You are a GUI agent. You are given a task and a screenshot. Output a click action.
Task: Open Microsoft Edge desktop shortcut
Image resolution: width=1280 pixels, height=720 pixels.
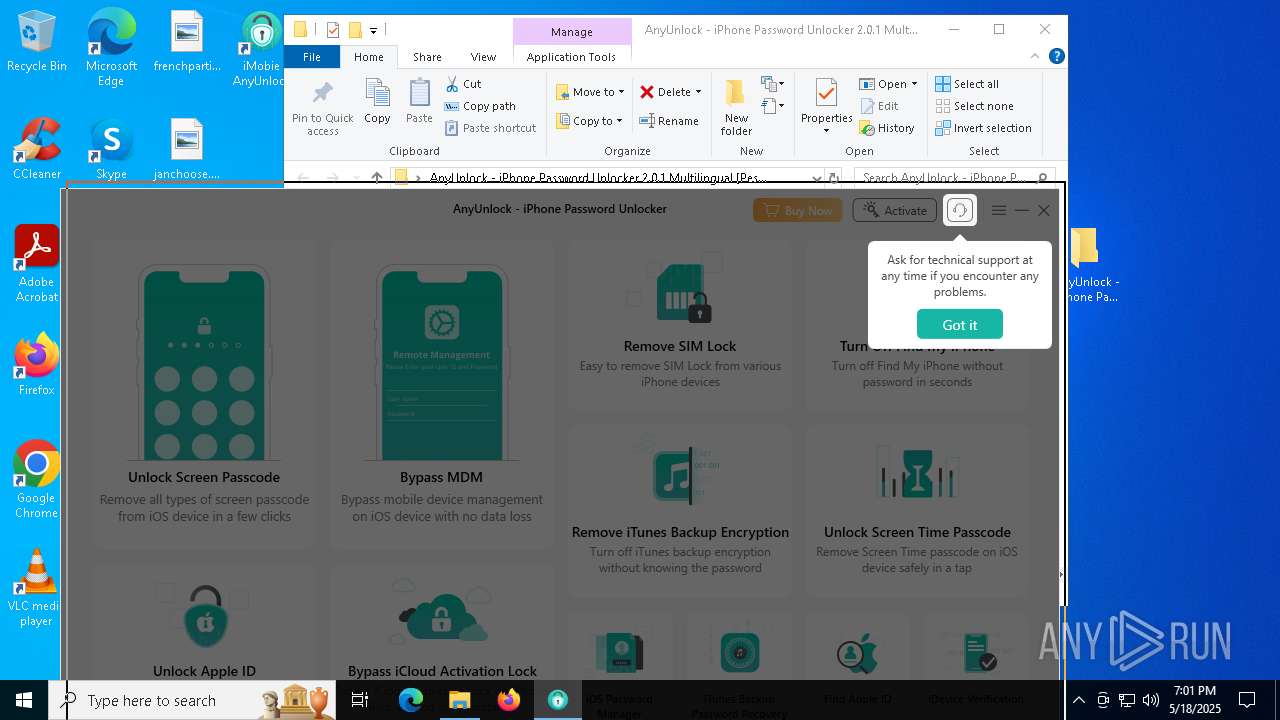point(111,48)
